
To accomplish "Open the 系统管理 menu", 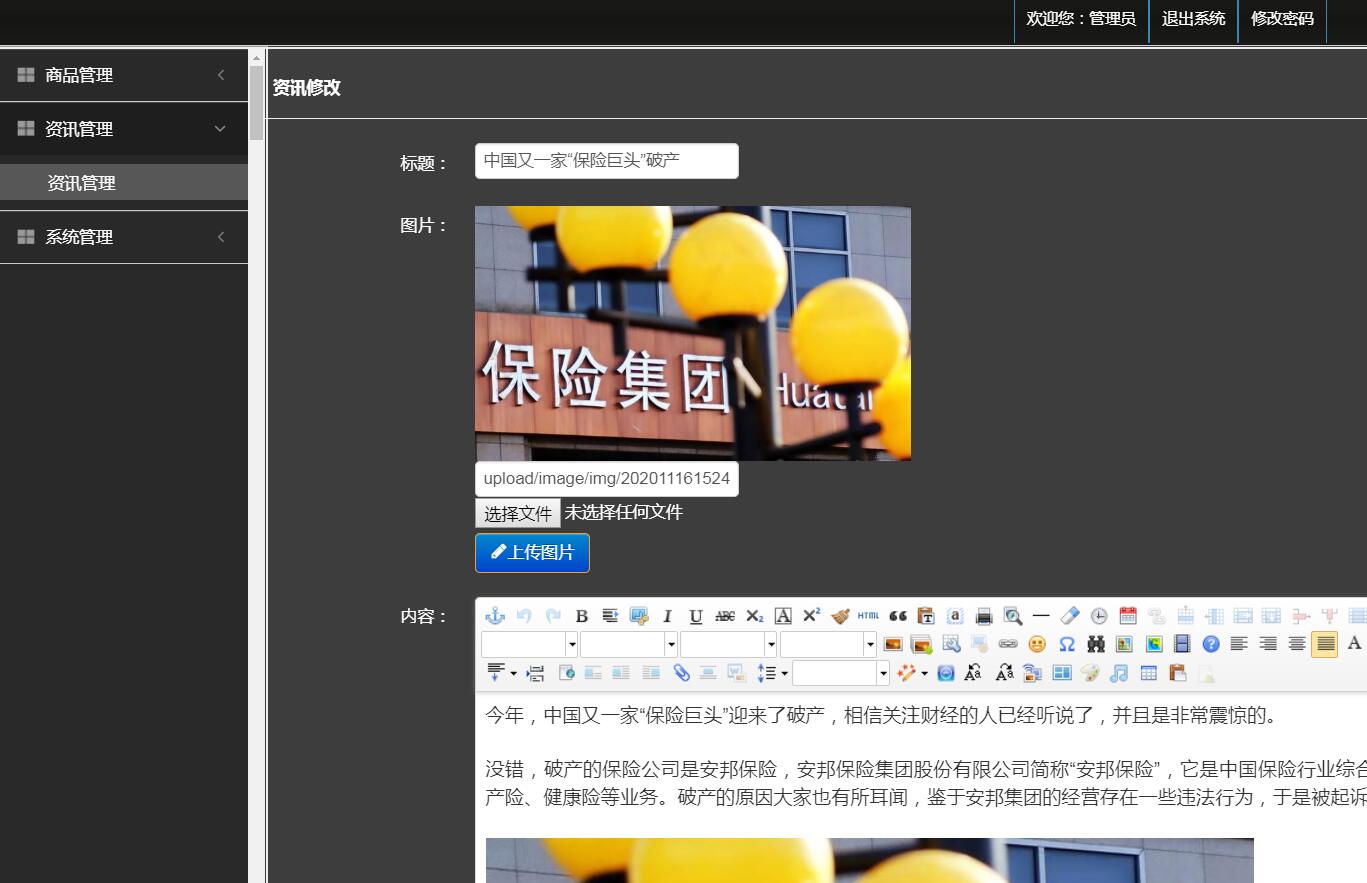I will coord(124,237).
